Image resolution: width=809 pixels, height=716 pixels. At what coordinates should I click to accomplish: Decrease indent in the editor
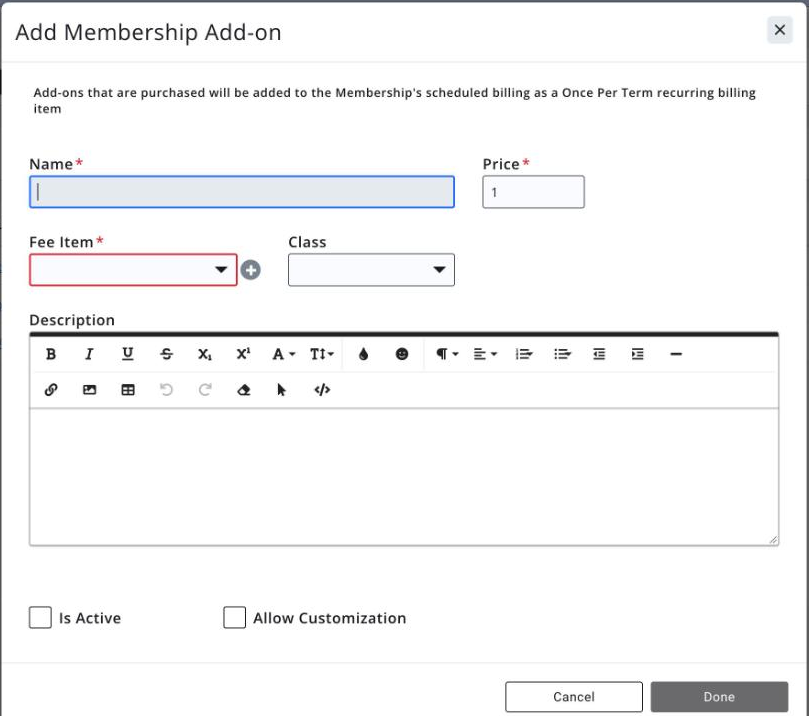pyautogui.click(x=599, y=354)
